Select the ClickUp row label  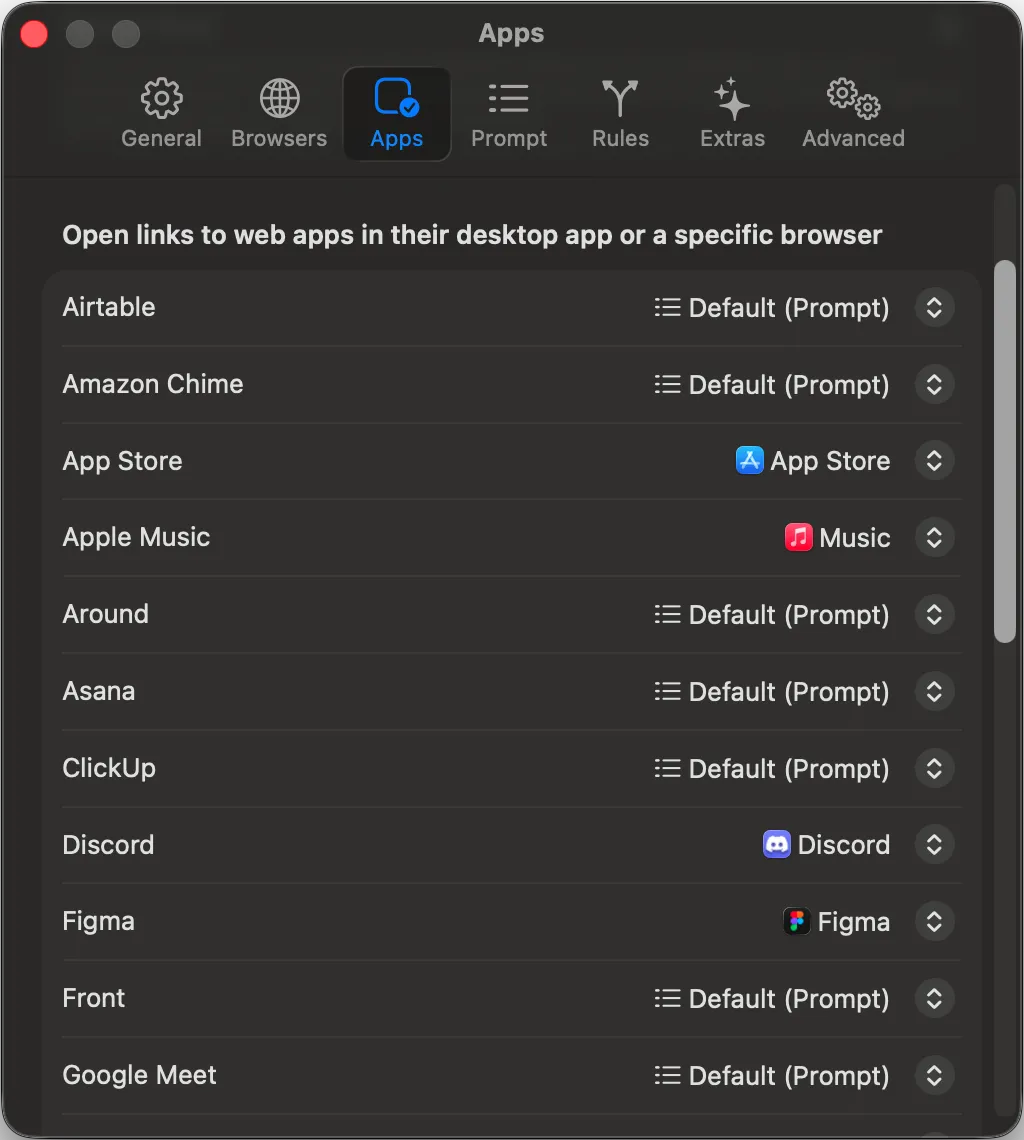[109, 769]
